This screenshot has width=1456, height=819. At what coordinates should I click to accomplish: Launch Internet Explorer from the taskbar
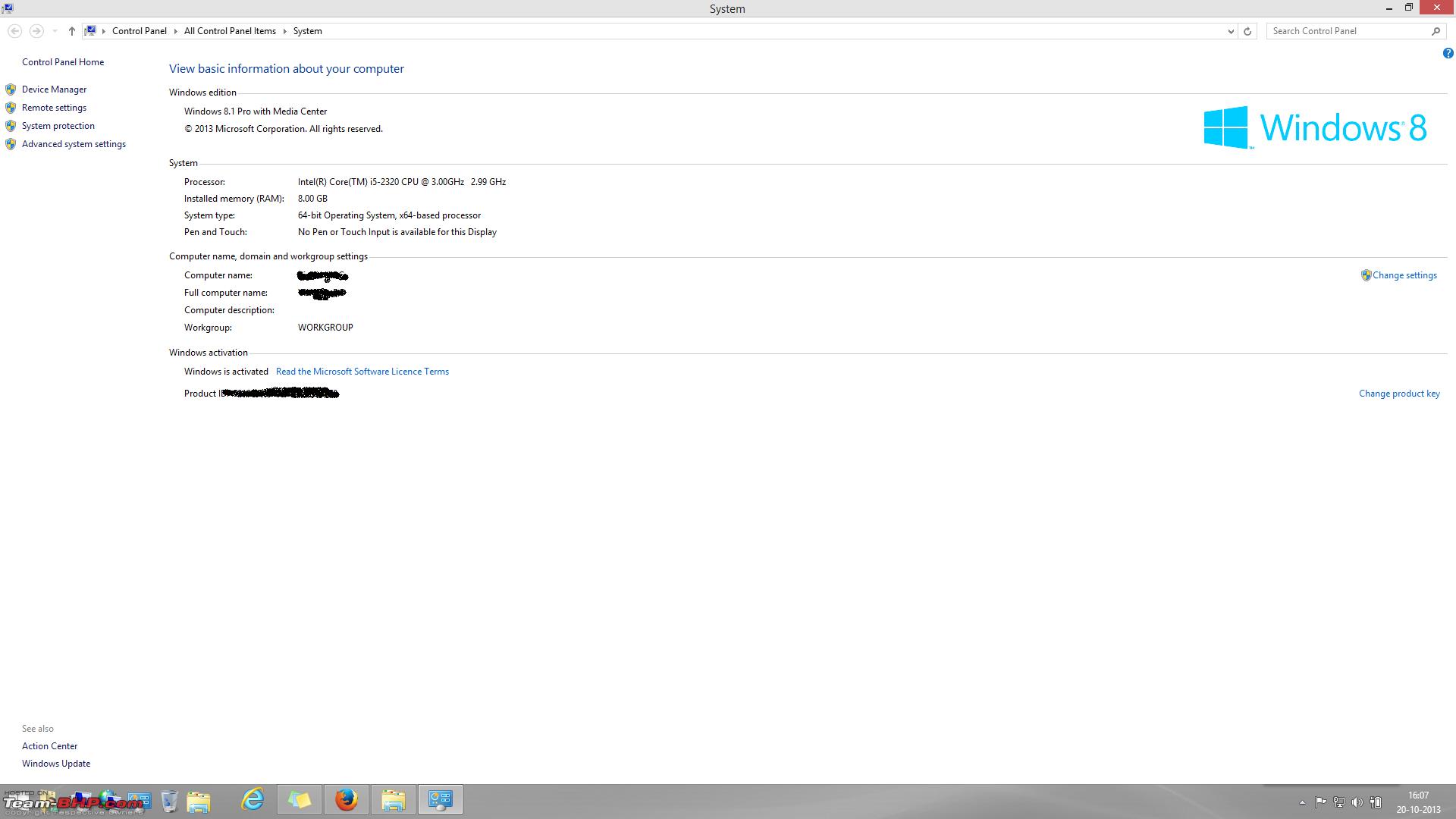(253, 799)
